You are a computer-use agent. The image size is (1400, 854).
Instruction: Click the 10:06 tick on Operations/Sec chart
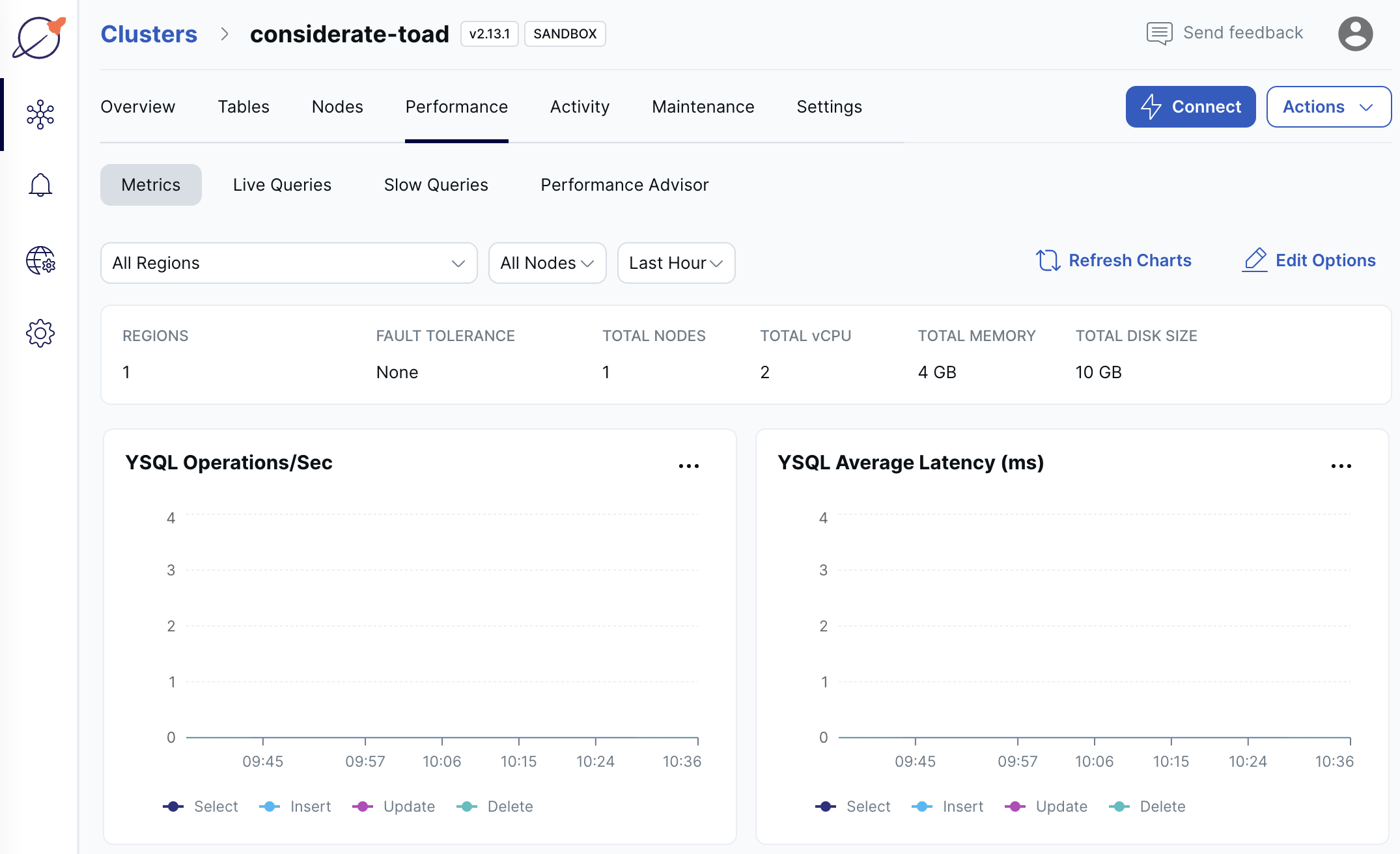pyautogui.click(x=442, y=761)
